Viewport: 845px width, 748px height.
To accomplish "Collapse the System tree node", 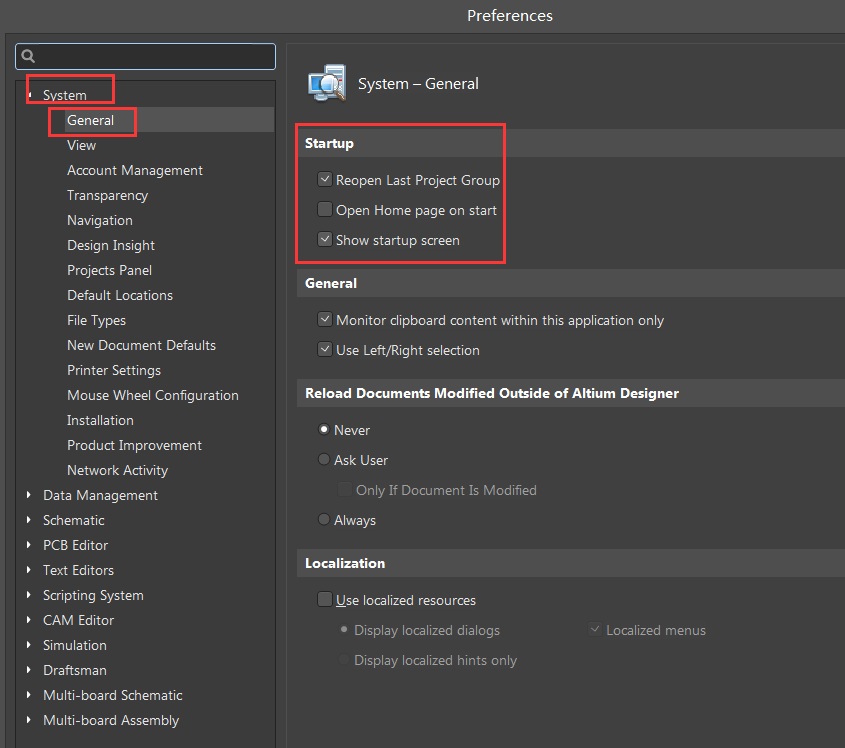I will click(x=30, y=95).
